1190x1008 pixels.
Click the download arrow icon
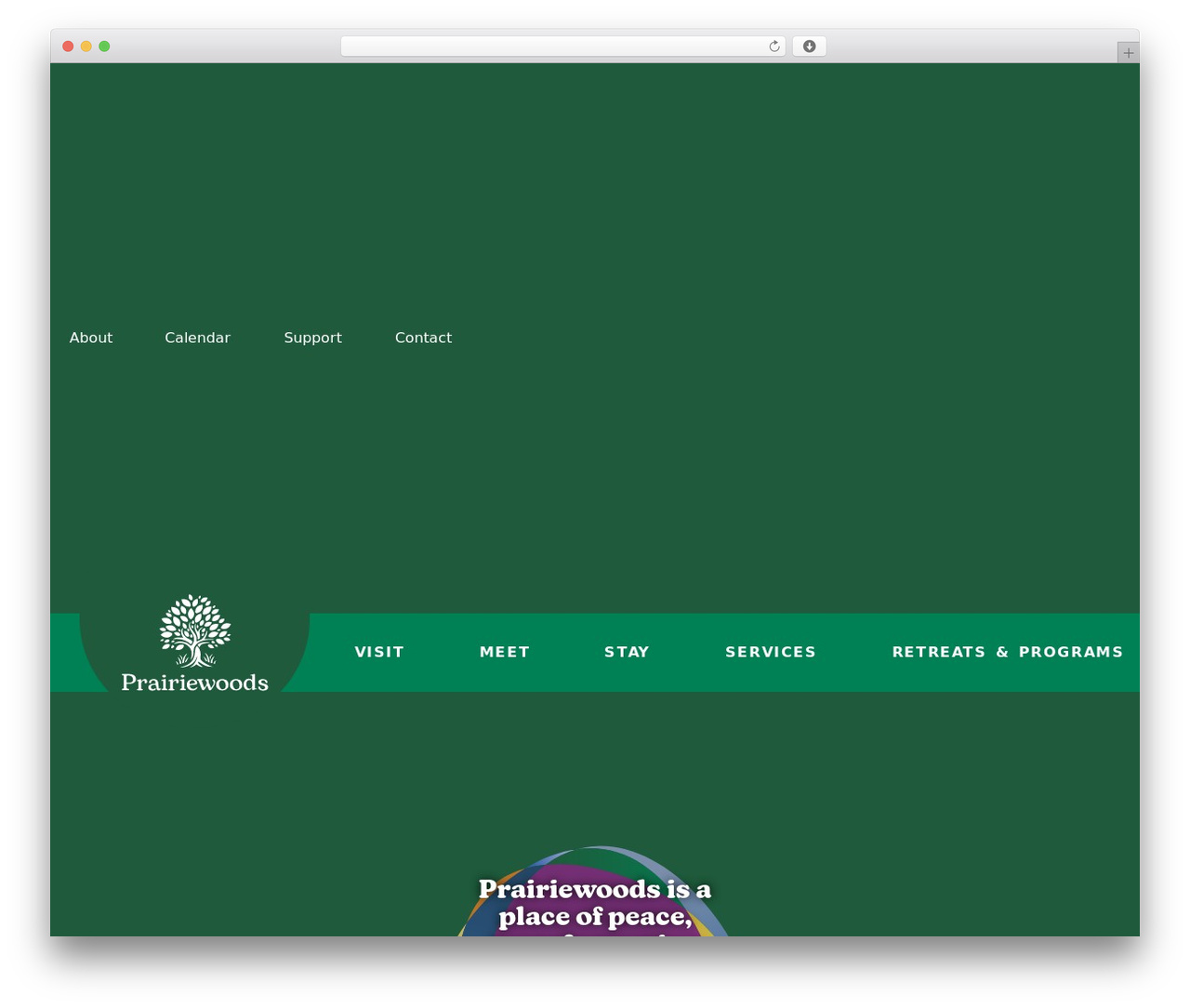(809, 46)
